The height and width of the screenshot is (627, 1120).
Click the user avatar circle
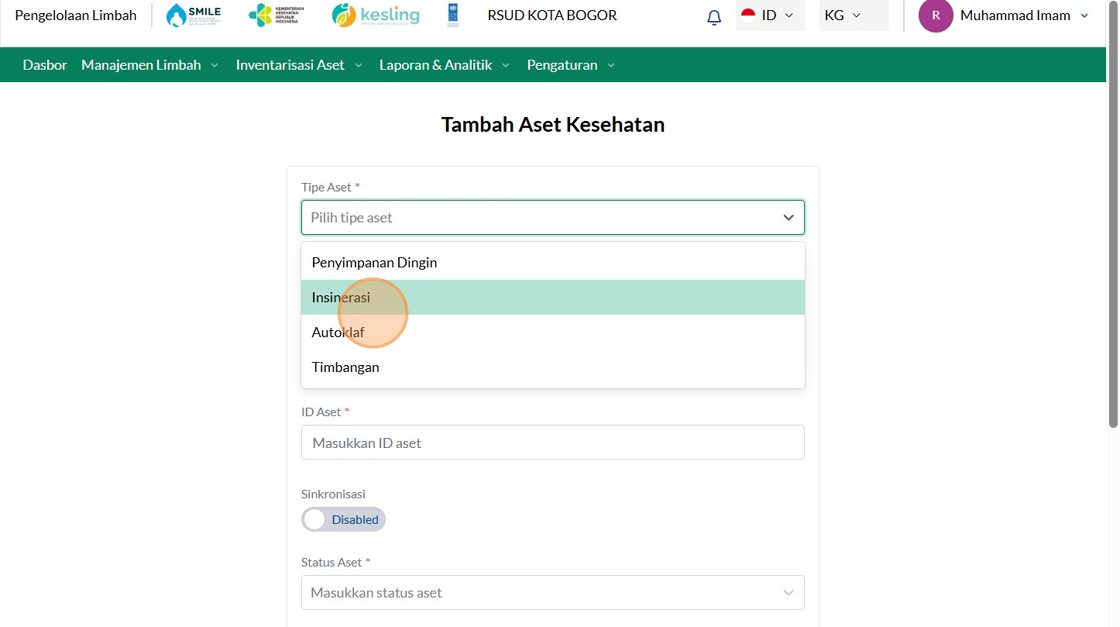[x=935, y=16]
